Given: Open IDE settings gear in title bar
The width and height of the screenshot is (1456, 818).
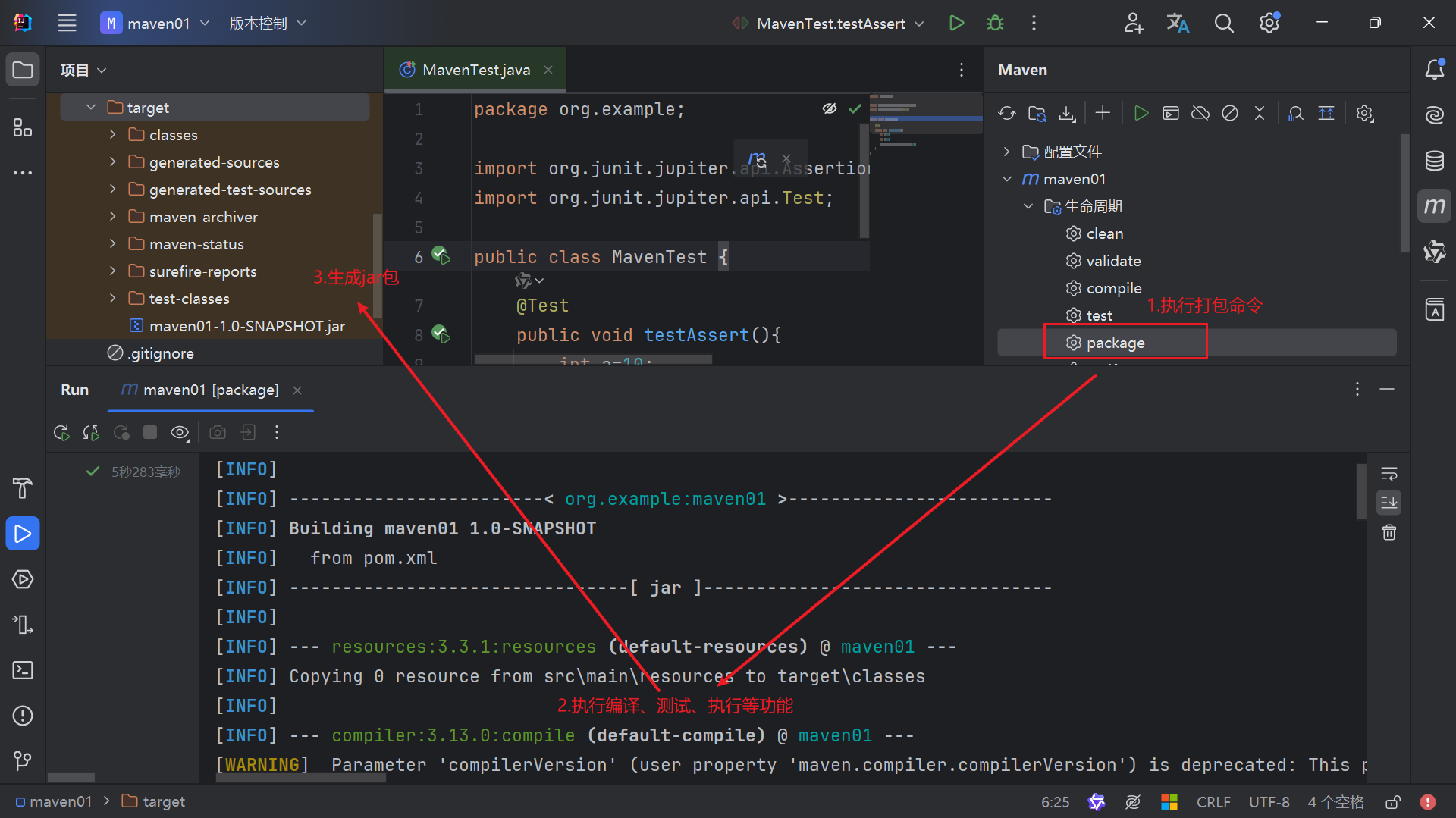Looking at the screenshot, I should [x=1269, y=23].
